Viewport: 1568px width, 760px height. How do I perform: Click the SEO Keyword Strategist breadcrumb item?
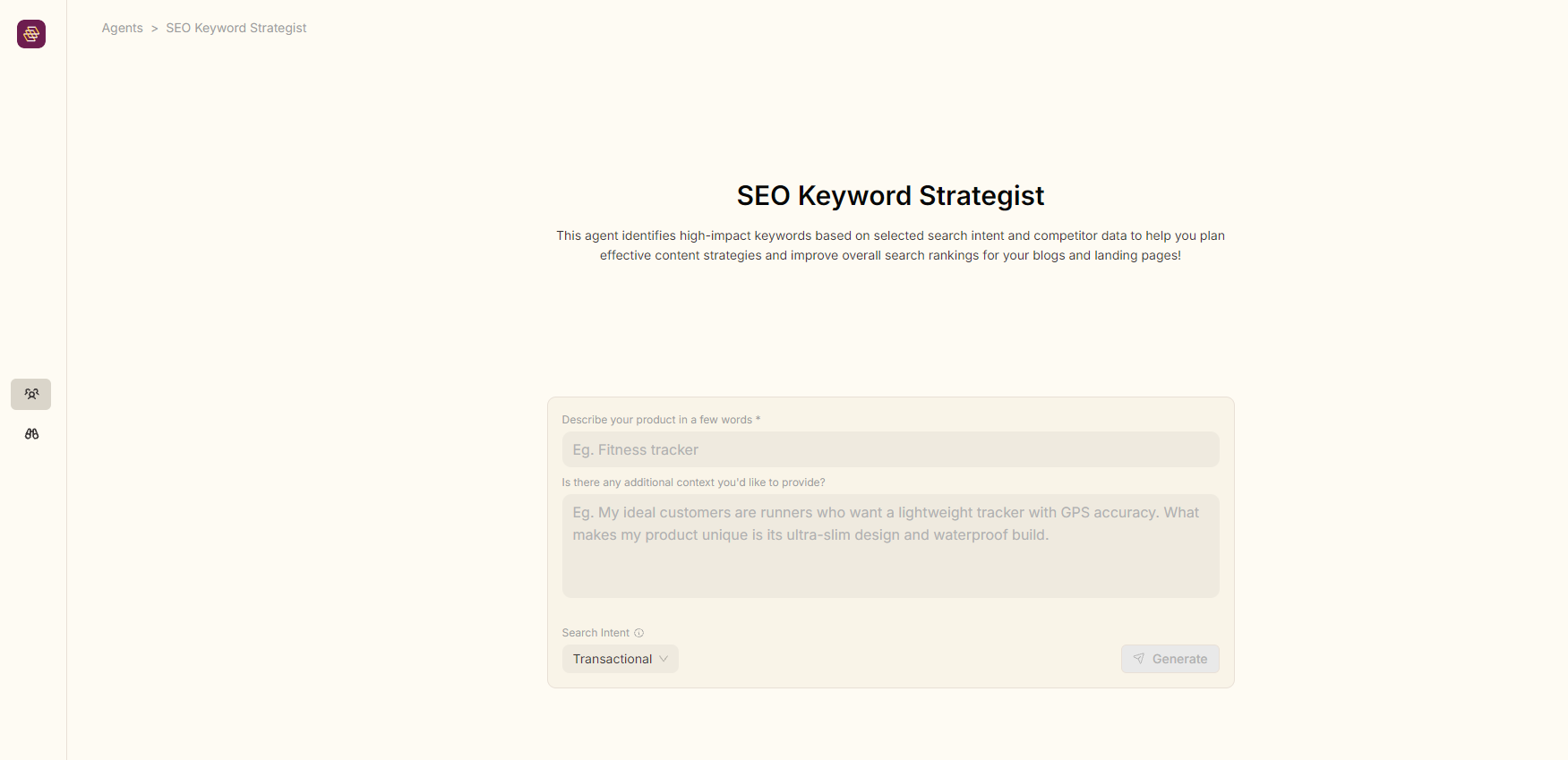(236, 28)
